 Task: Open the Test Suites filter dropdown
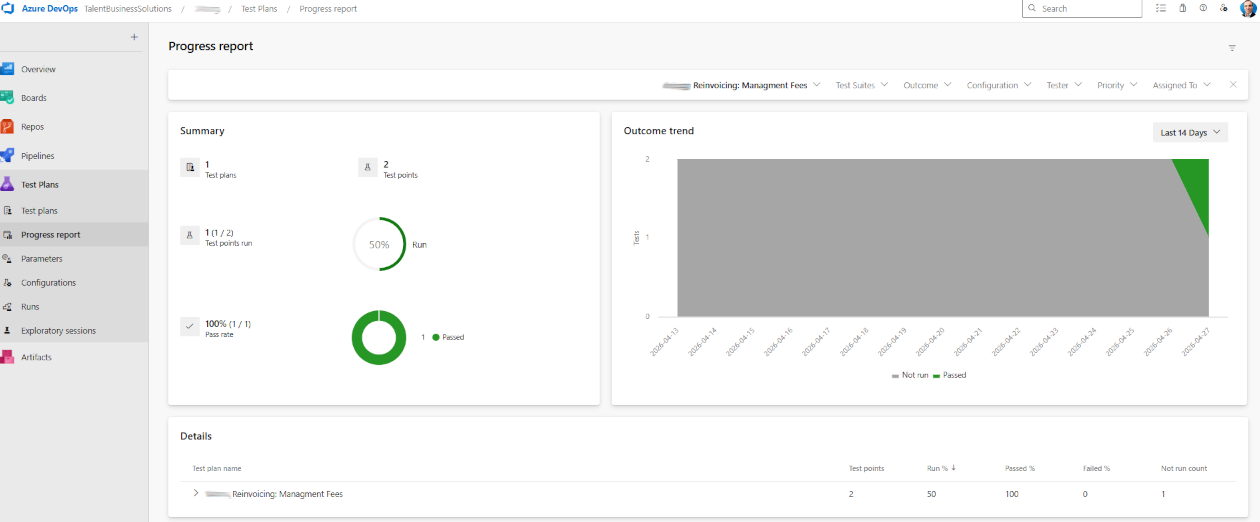[x=862, y=85]
